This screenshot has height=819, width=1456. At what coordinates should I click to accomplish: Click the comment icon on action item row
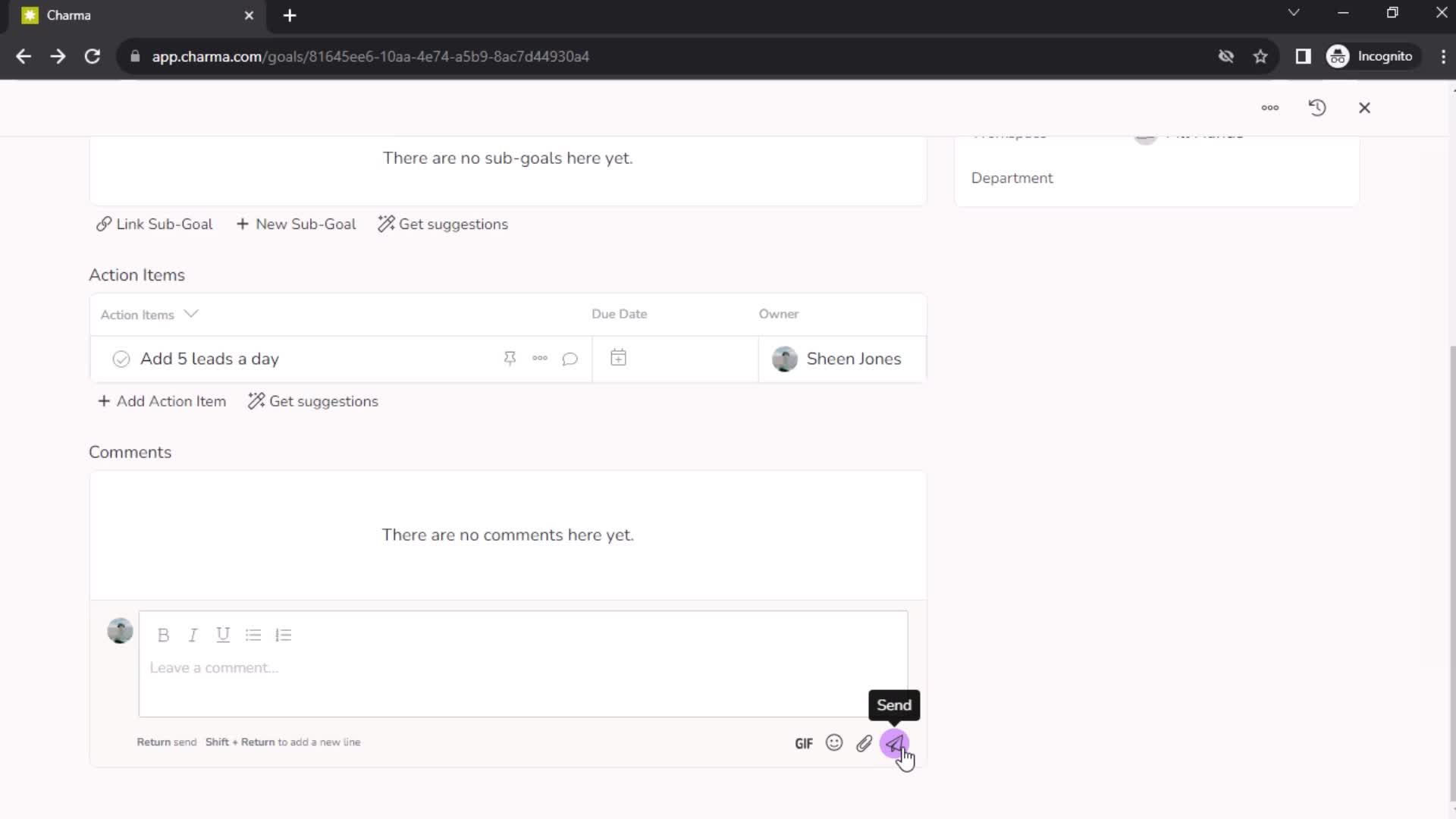coord(571,358)
